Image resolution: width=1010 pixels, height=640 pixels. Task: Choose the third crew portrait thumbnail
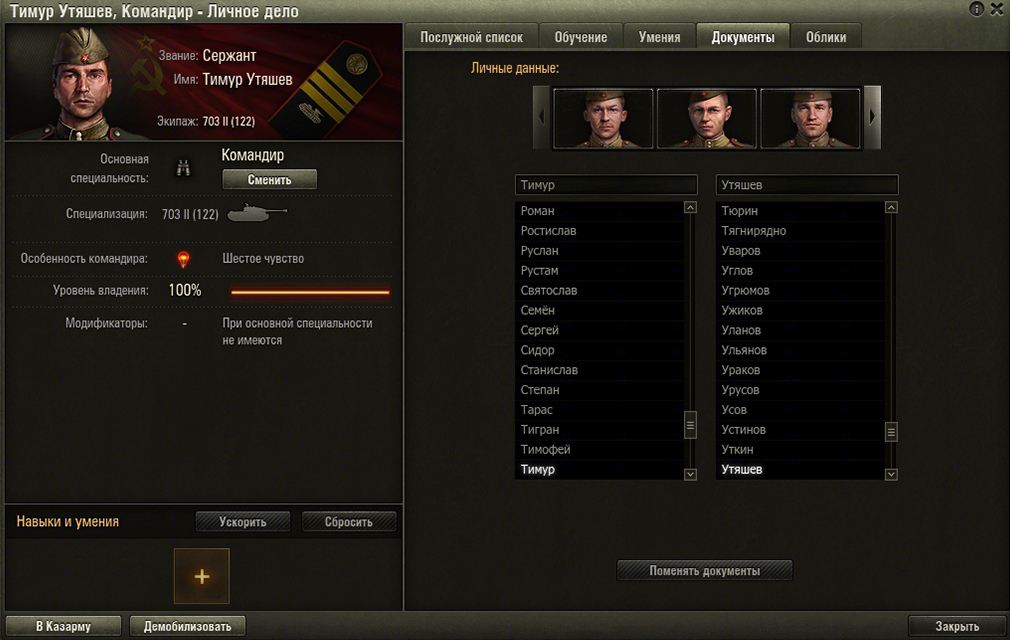[x=810, y=118]
